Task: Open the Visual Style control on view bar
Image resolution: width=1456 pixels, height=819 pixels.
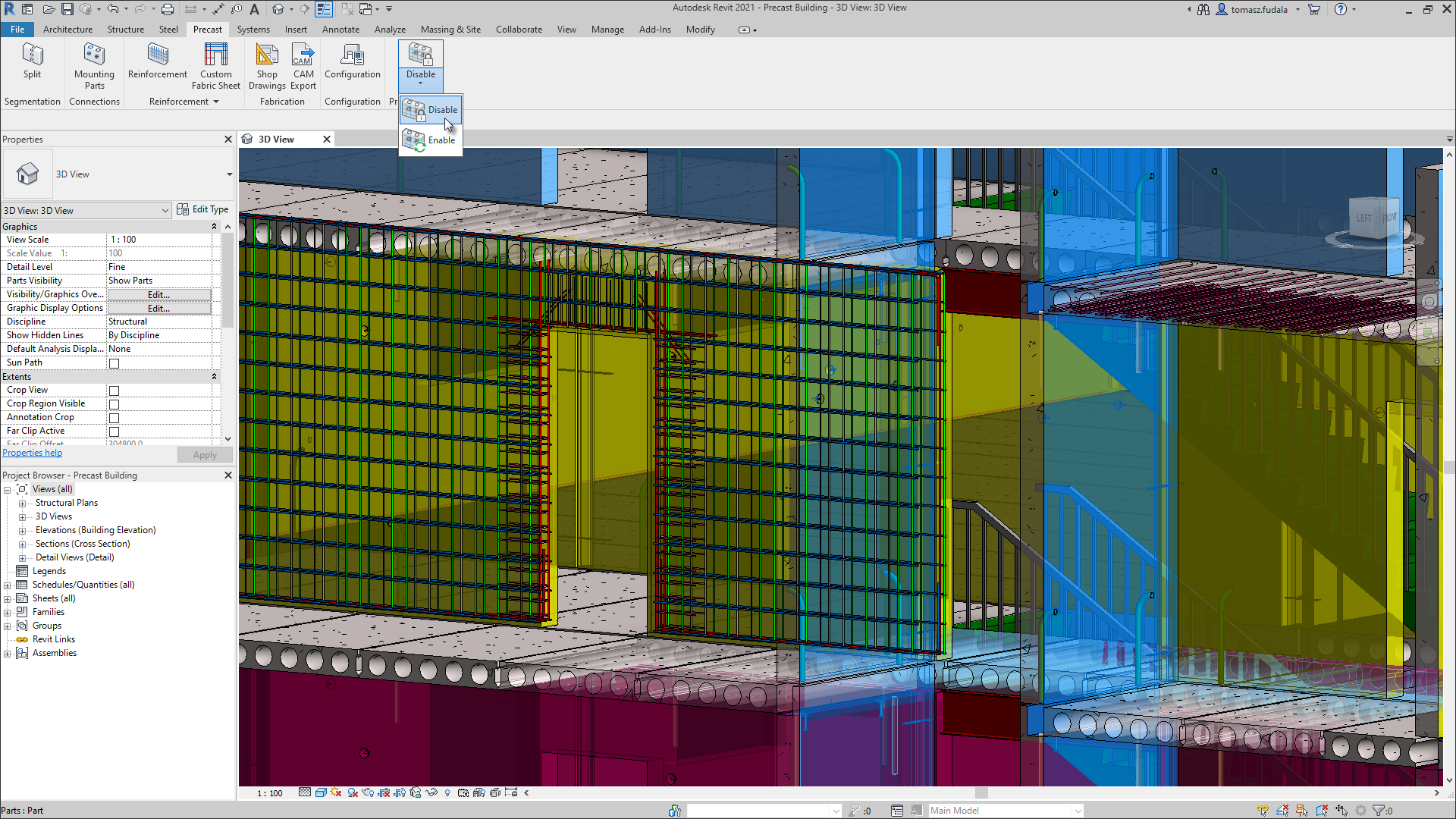Action: point(321,792)
